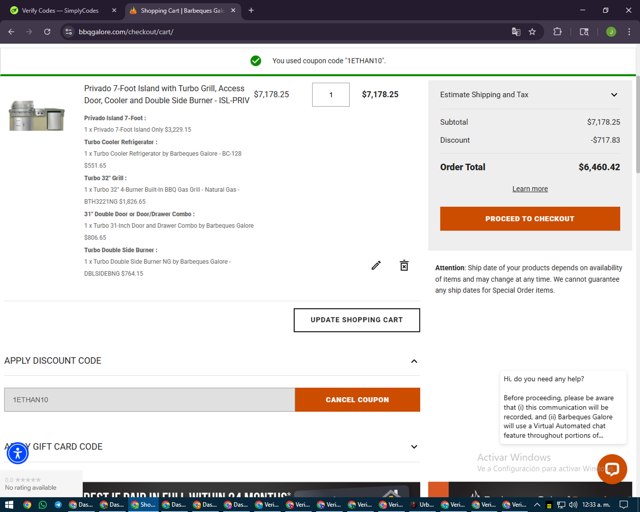Open the Windows Start menu

coord(9,505)
